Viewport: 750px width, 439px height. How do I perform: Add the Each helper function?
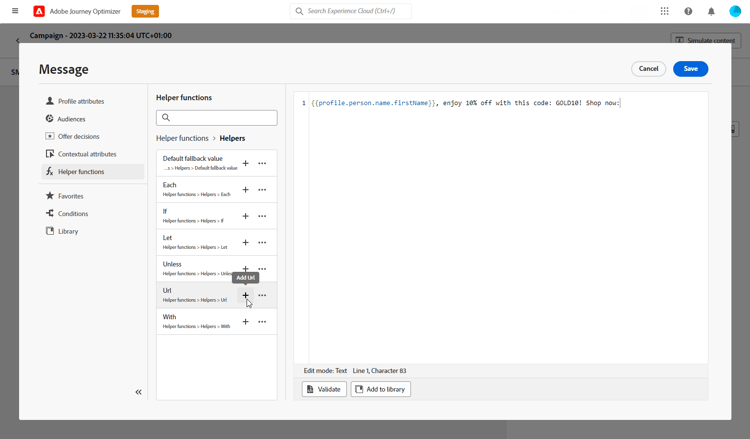245,189
